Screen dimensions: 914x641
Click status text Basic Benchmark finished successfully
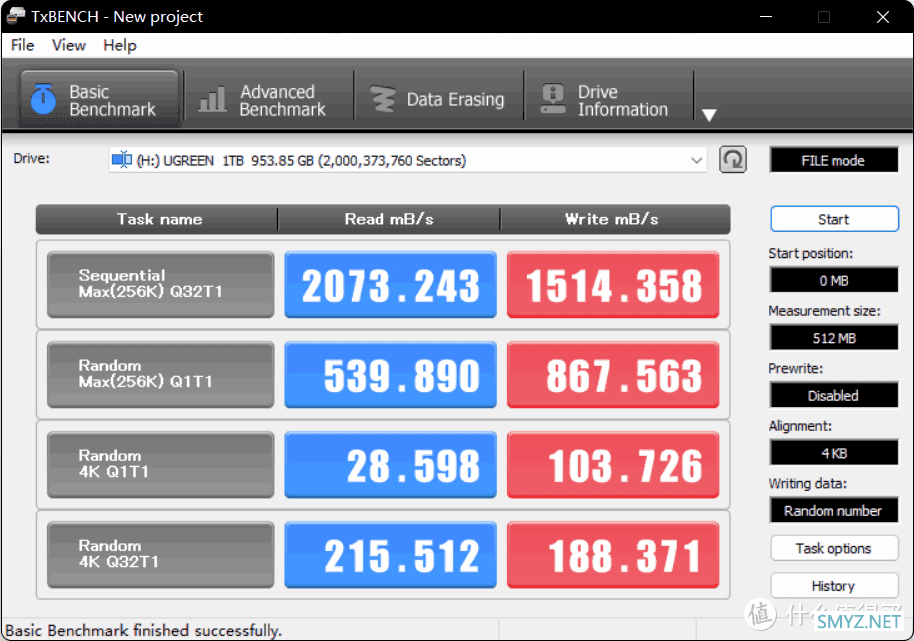tap(143, 630)
